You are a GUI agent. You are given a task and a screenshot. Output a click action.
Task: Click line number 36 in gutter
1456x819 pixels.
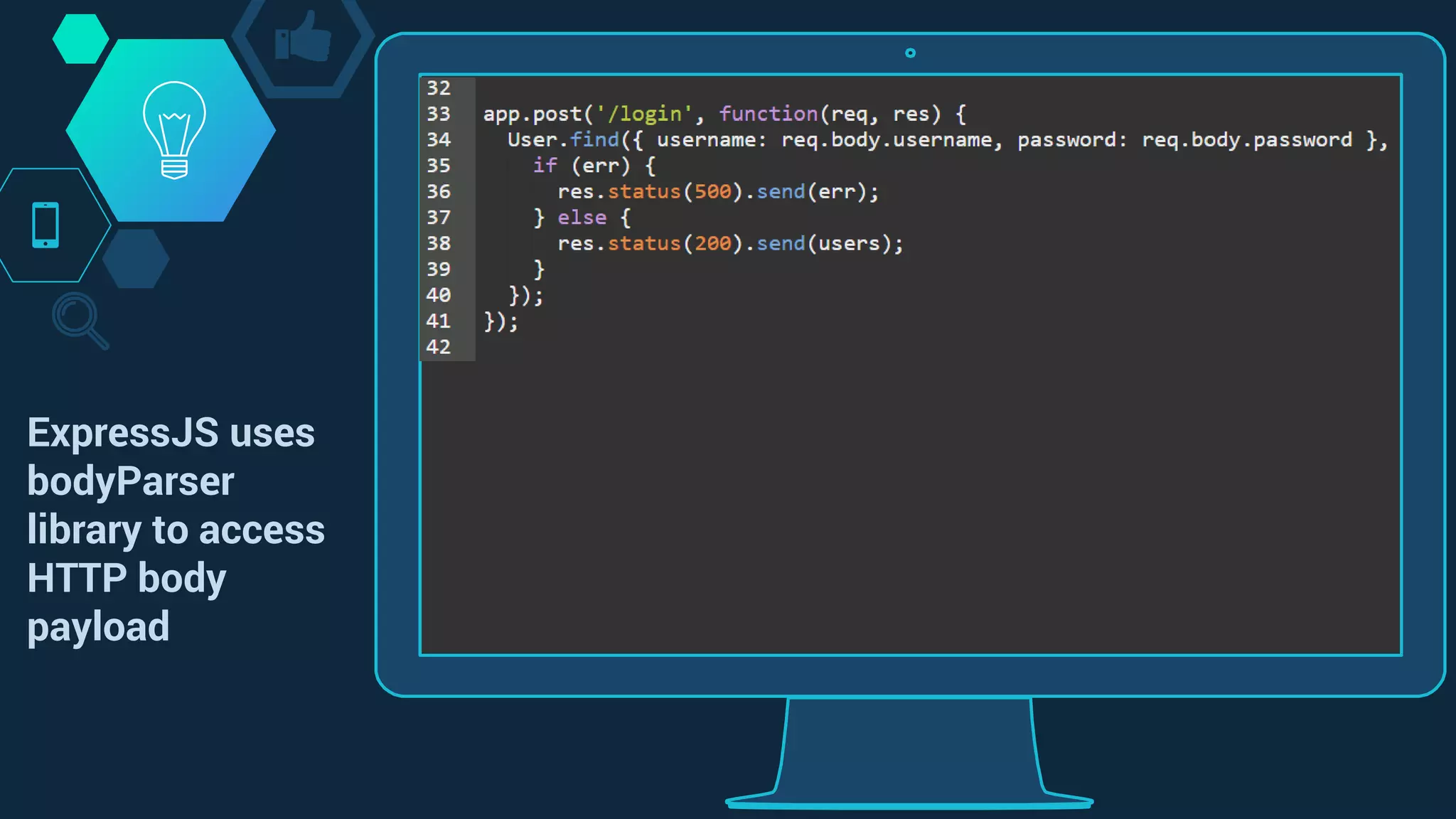(x=439, y=191)
